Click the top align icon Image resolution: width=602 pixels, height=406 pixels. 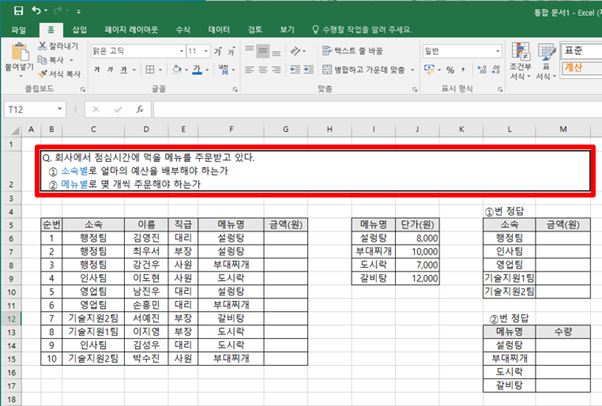point(250,50)
